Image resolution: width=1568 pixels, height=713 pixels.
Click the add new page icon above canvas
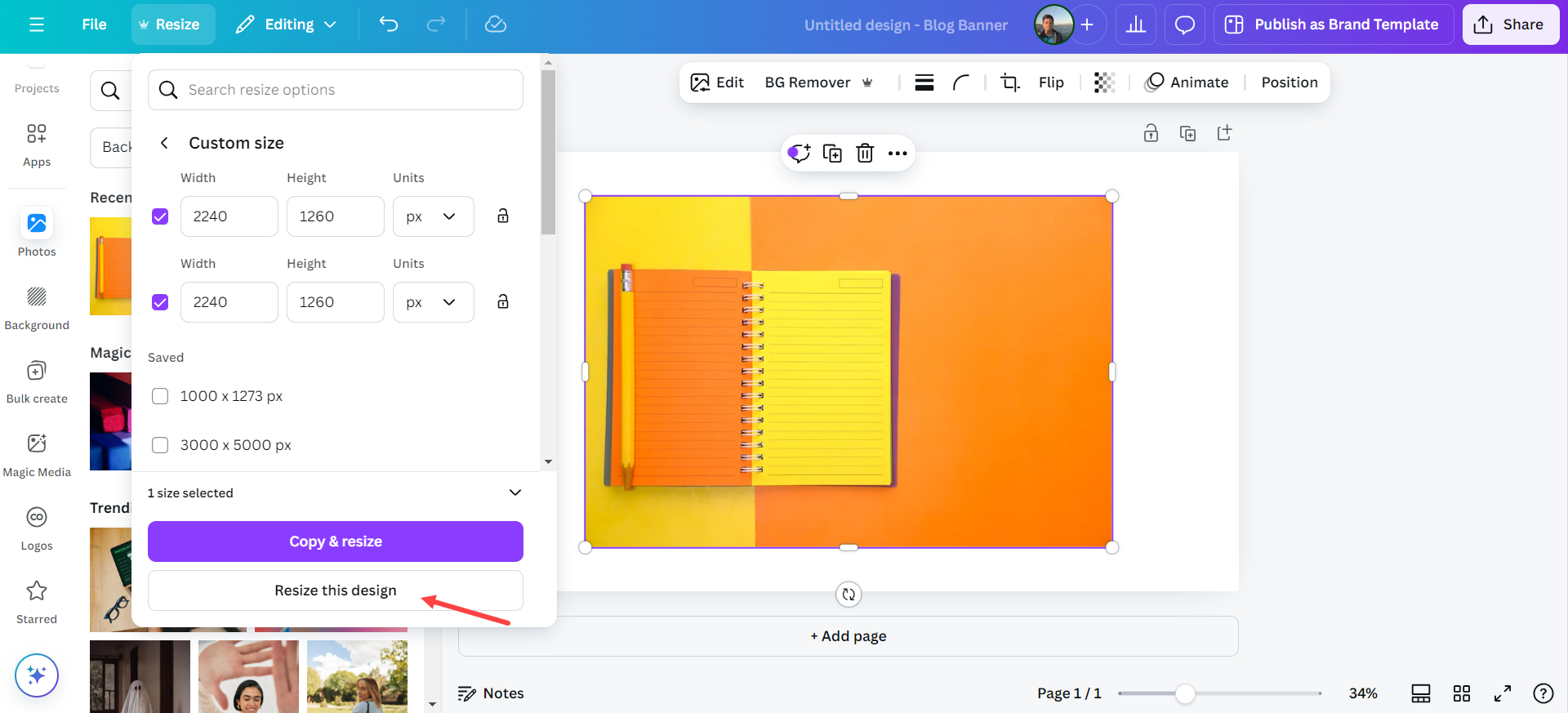[1224, 133]
